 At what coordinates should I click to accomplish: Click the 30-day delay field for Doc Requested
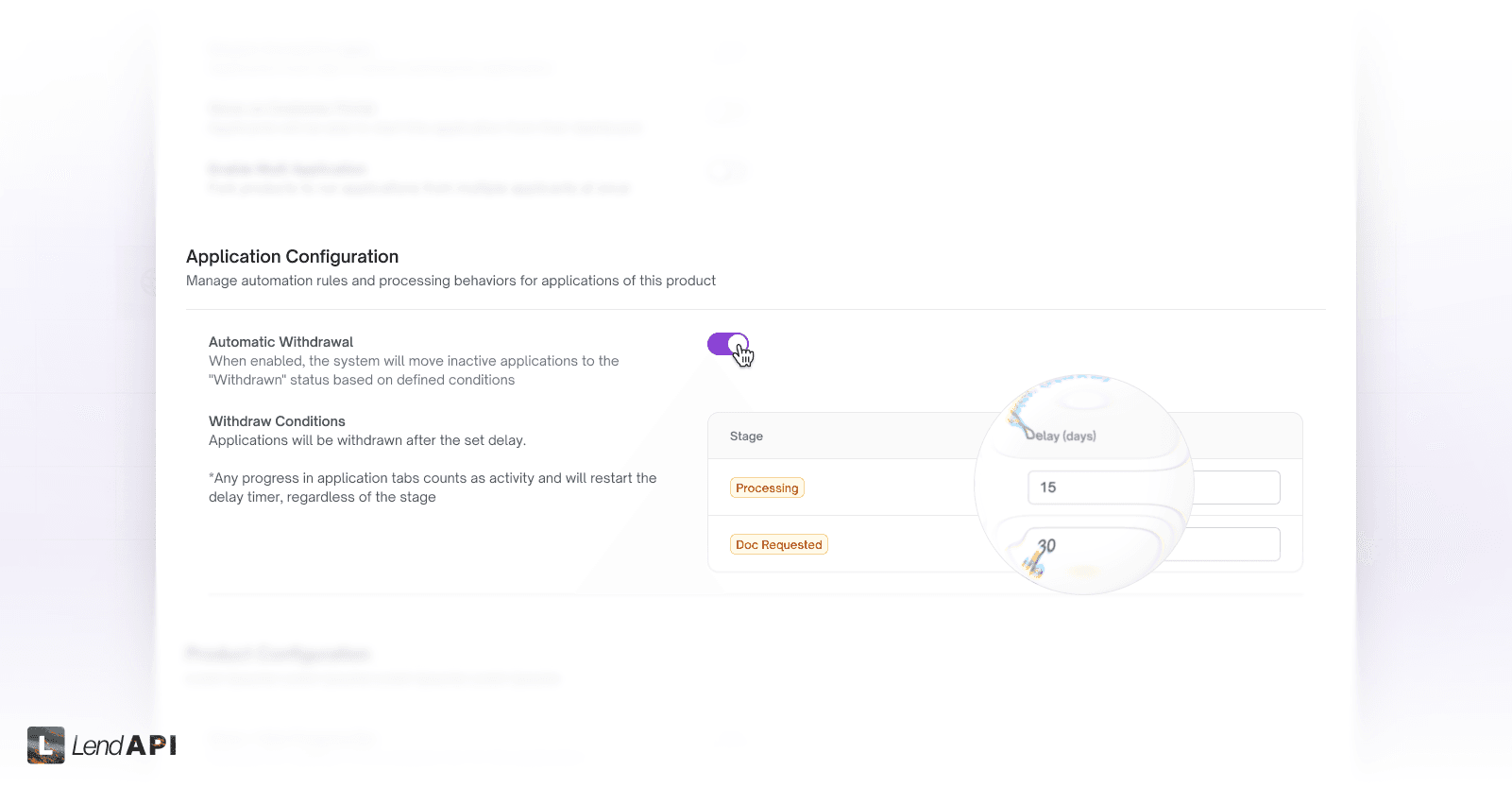click(1152, 544)
